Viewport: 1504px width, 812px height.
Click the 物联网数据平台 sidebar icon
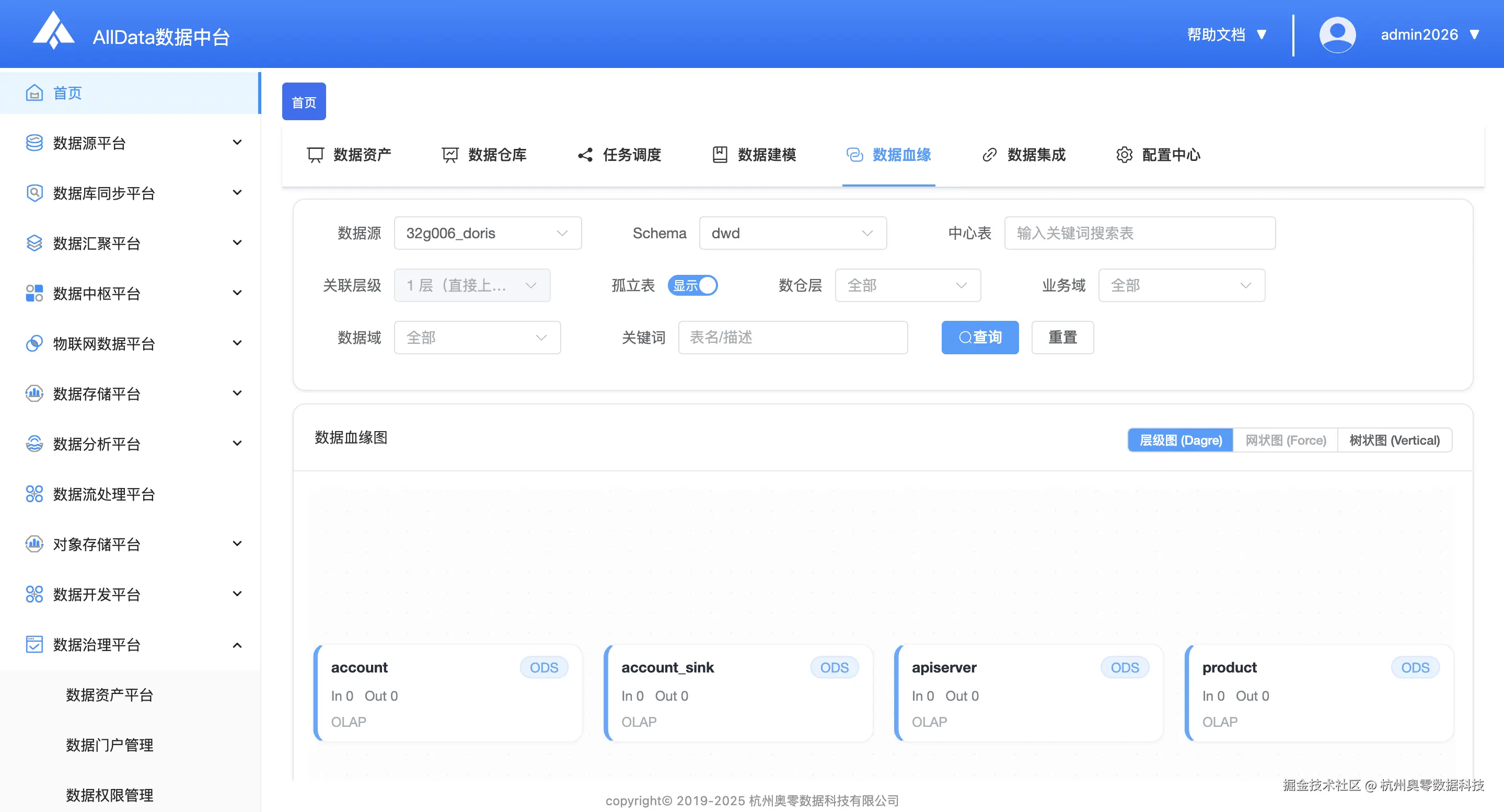34,343
